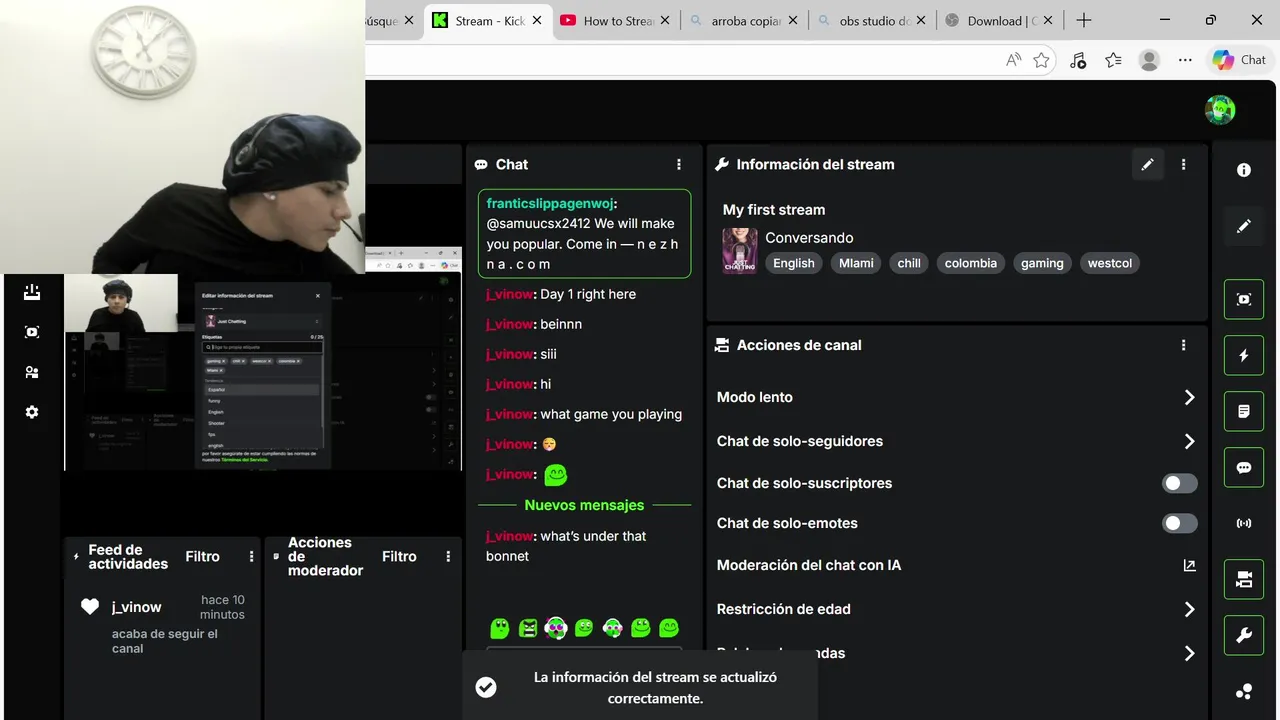Open Información del stream three-dot menu
This screenshot has height=720, width=1280.
(1184, 164)
